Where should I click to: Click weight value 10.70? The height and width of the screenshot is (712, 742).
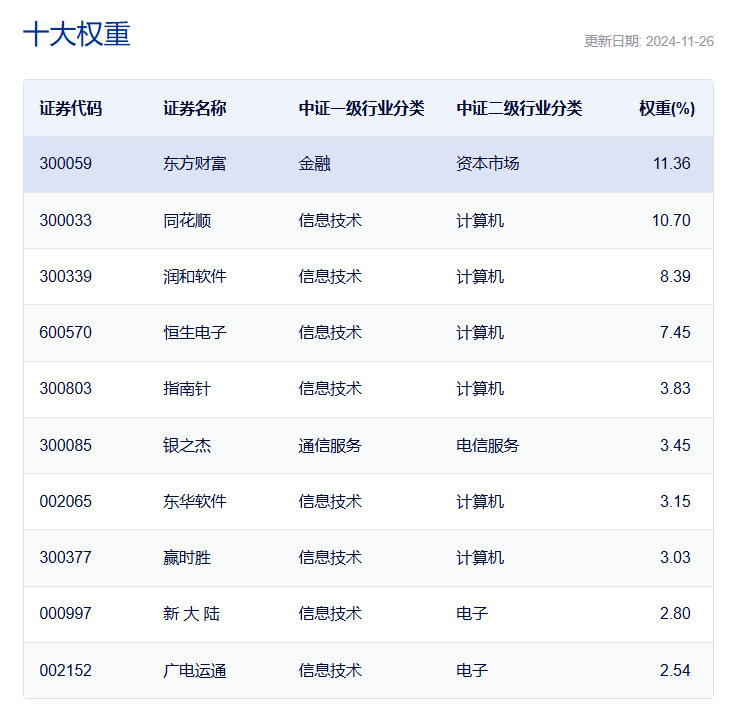point(671,220)
